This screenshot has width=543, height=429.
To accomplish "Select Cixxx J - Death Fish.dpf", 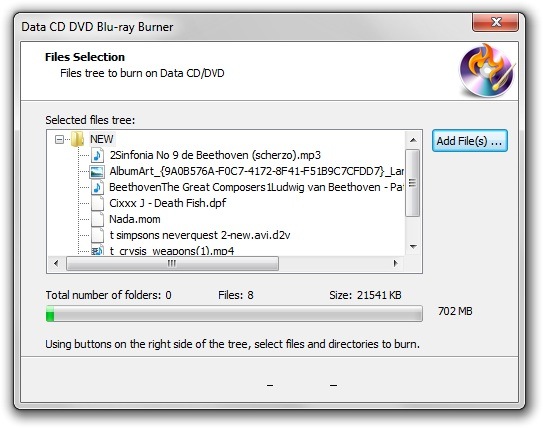I will (168, 203).
